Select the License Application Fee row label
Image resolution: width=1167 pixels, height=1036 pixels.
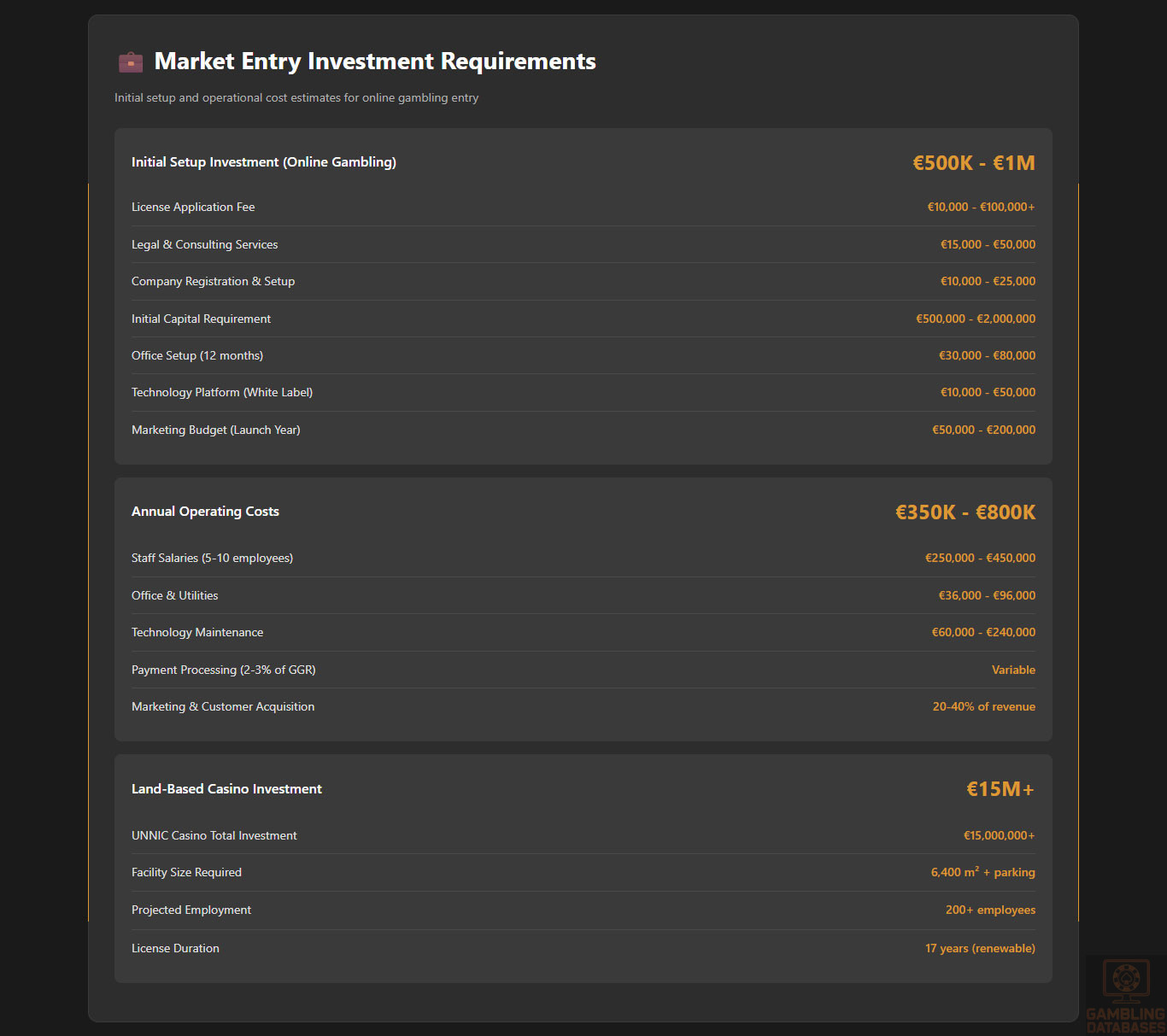click(193, 208)
